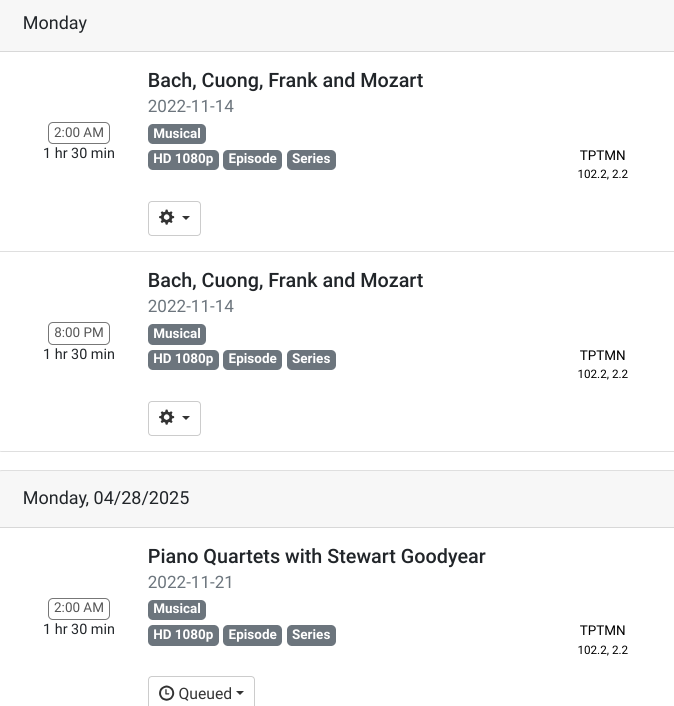Click Series badge on first Bach episode
Screen dimensions: 674x706
point(311,159)
